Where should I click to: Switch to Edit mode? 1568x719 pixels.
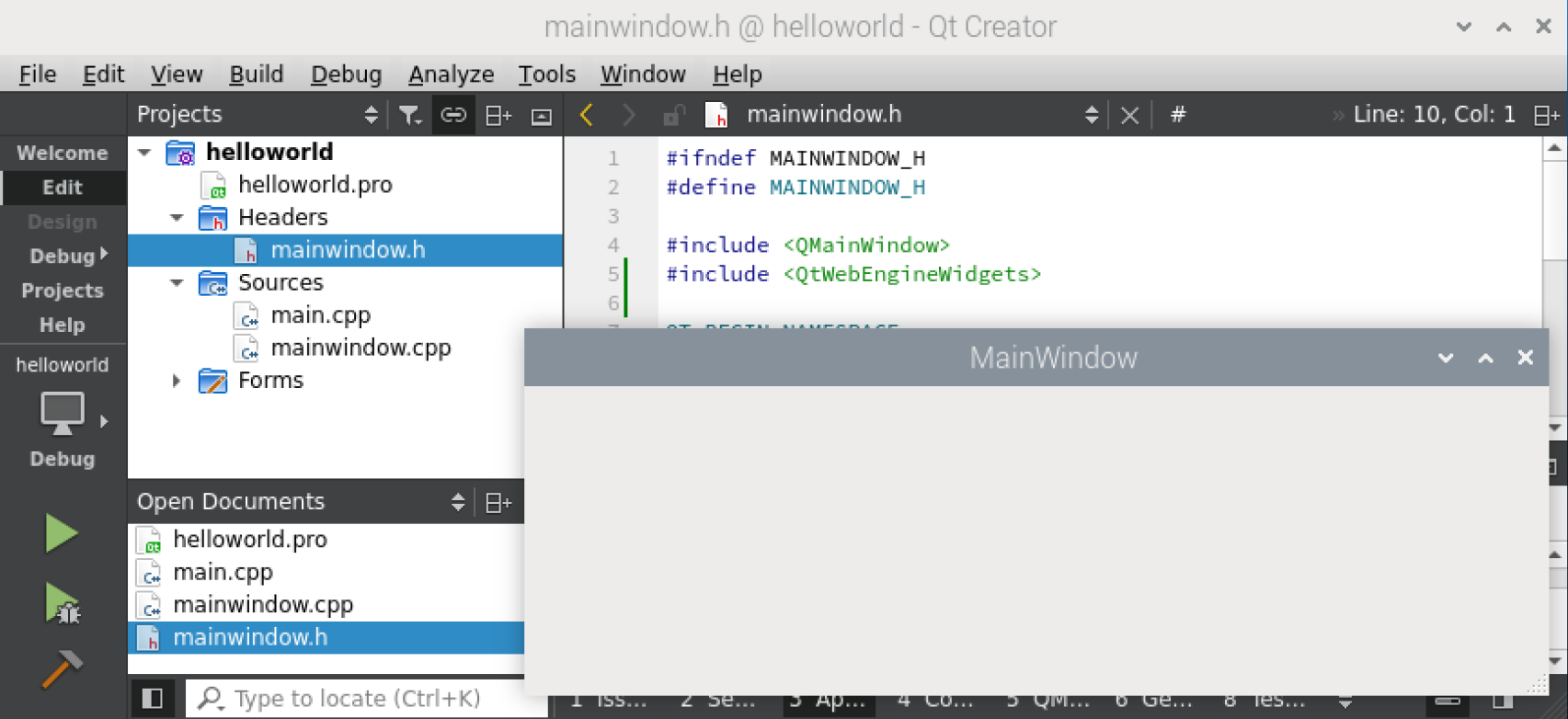pyautogui.click(x=63, y=188)
